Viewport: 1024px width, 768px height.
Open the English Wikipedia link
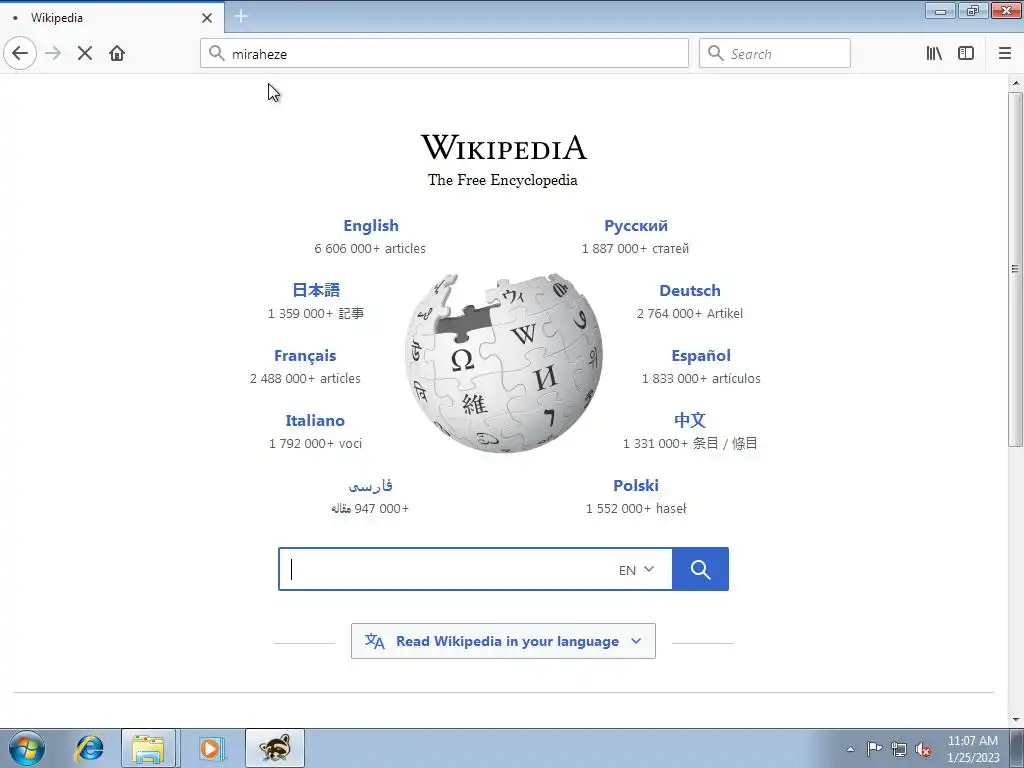(371, 225)
